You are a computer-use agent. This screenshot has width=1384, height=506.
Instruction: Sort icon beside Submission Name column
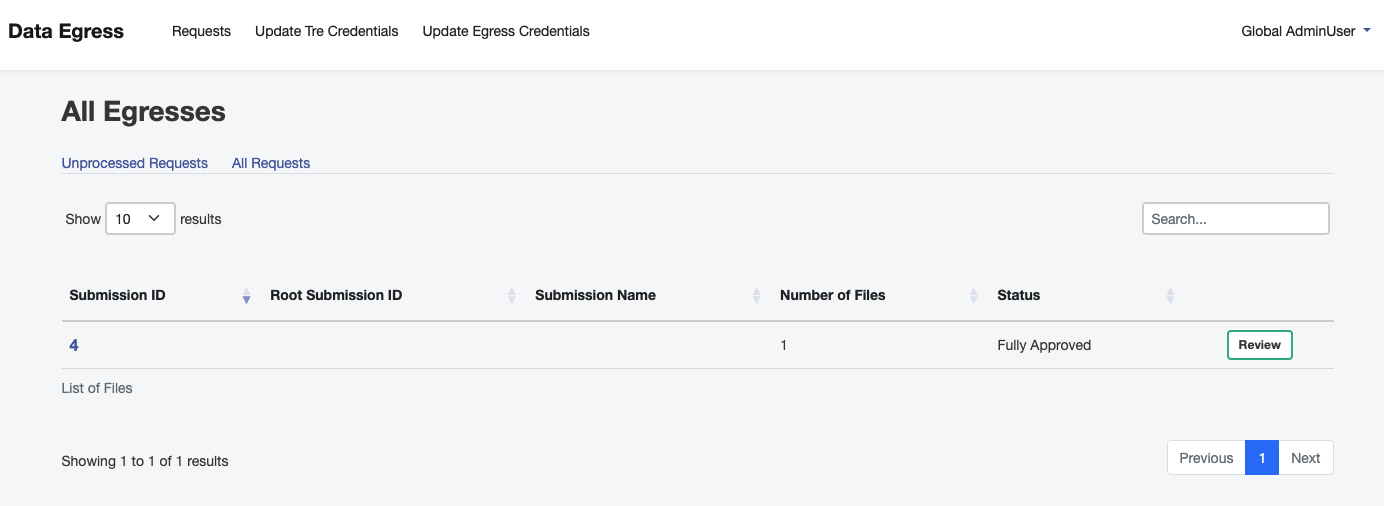click(756, 296)
